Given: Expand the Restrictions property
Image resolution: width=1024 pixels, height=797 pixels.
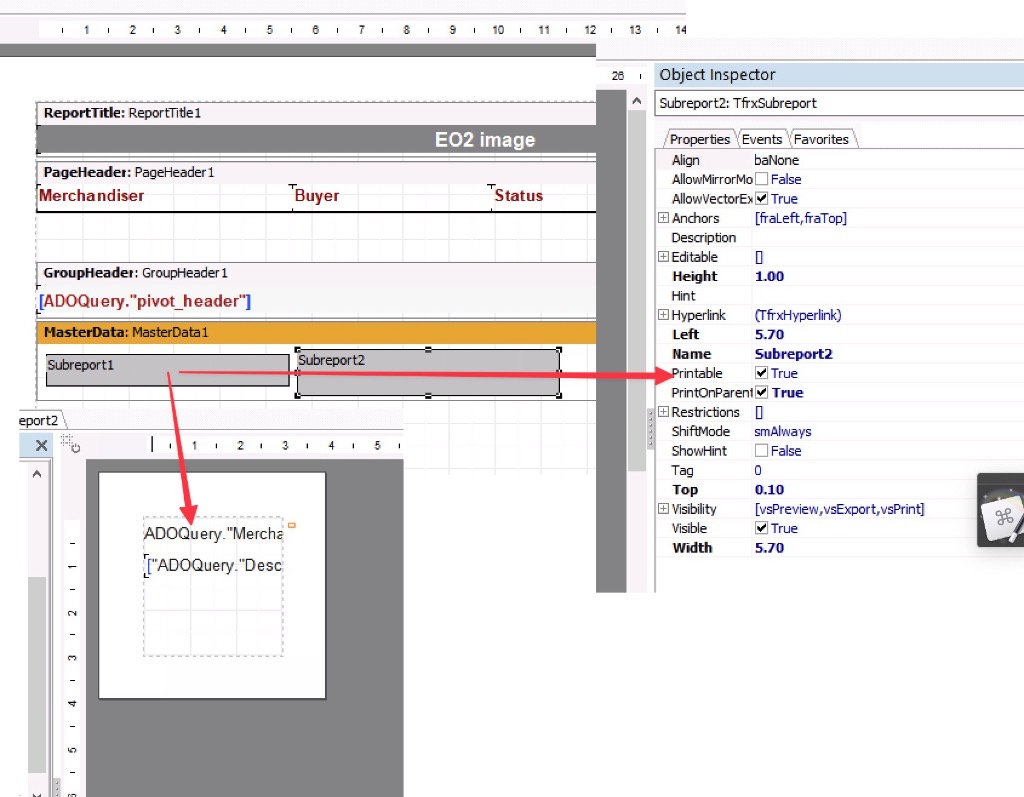Looking at the screenshot, I should [x=664, y=412].
